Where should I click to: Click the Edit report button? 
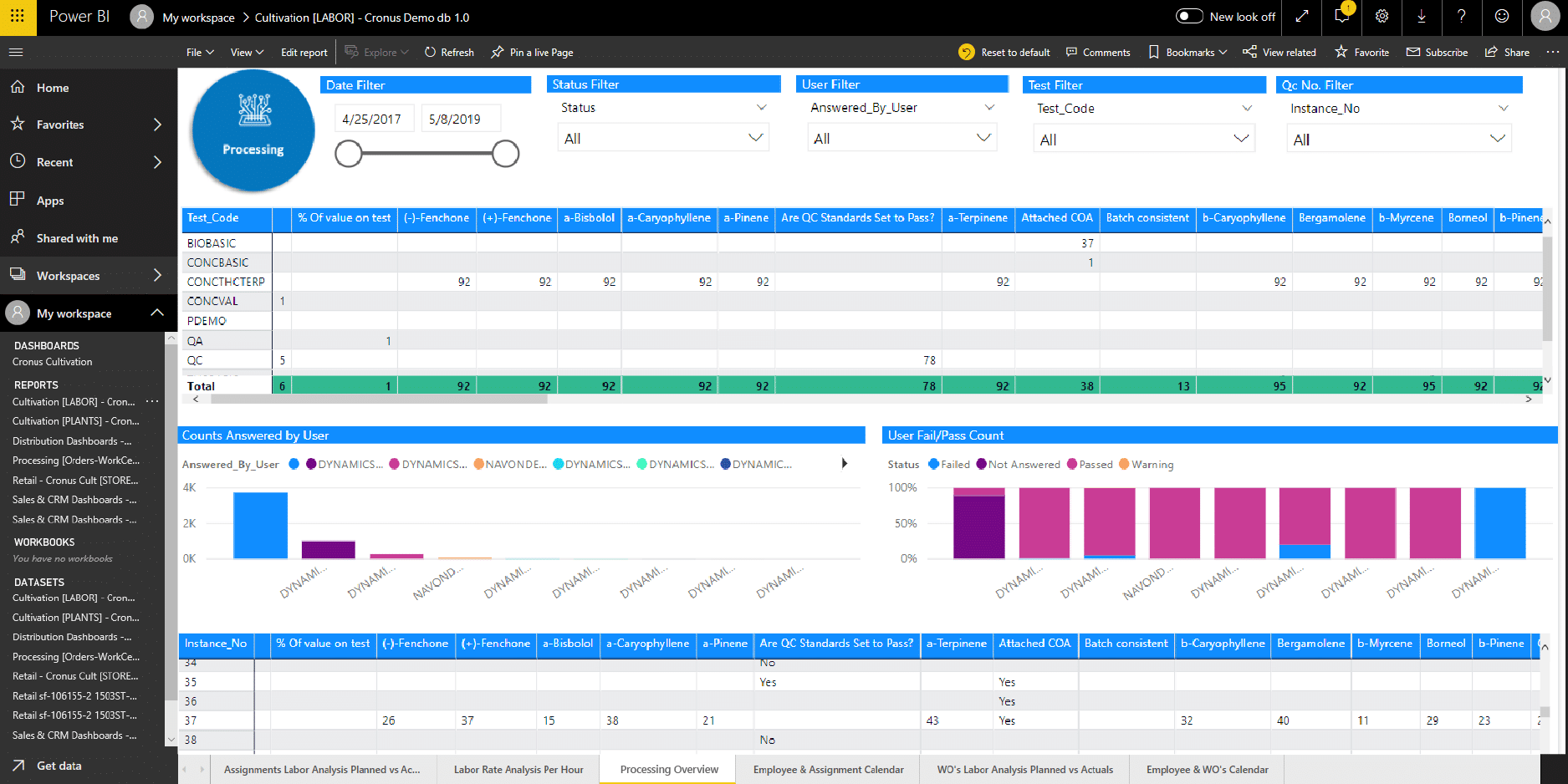(x=304, y=53)
